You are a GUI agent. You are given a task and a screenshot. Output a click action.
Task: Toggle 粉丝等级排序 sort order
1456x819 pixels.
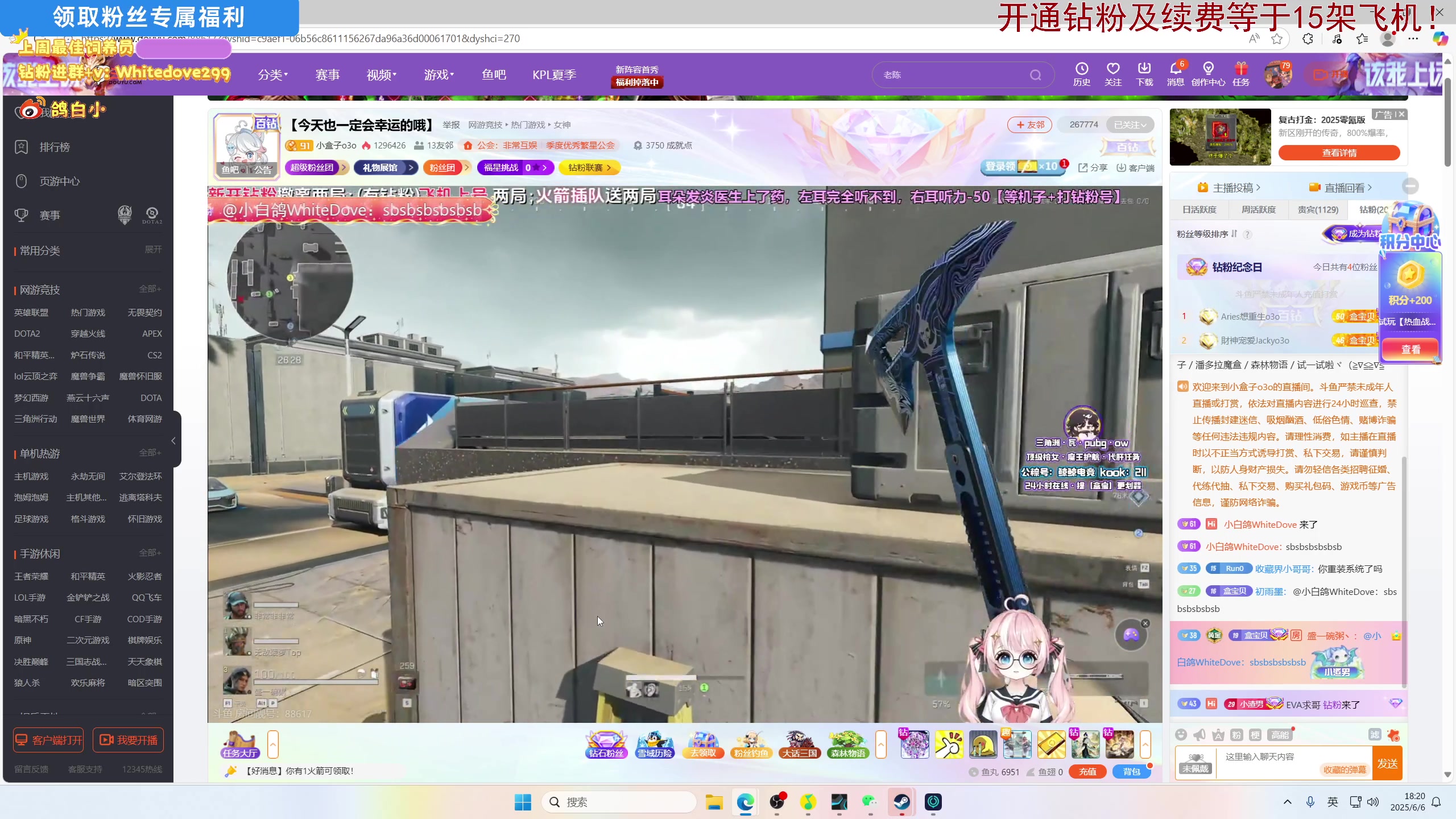1207,234
